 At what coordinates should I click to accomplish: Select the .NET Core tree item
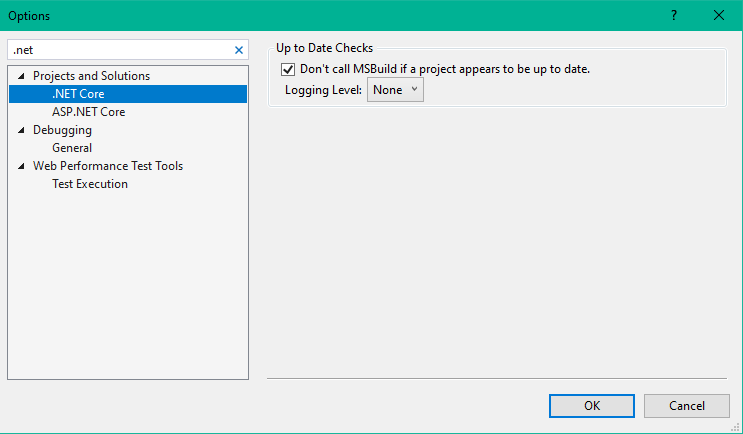78,94
